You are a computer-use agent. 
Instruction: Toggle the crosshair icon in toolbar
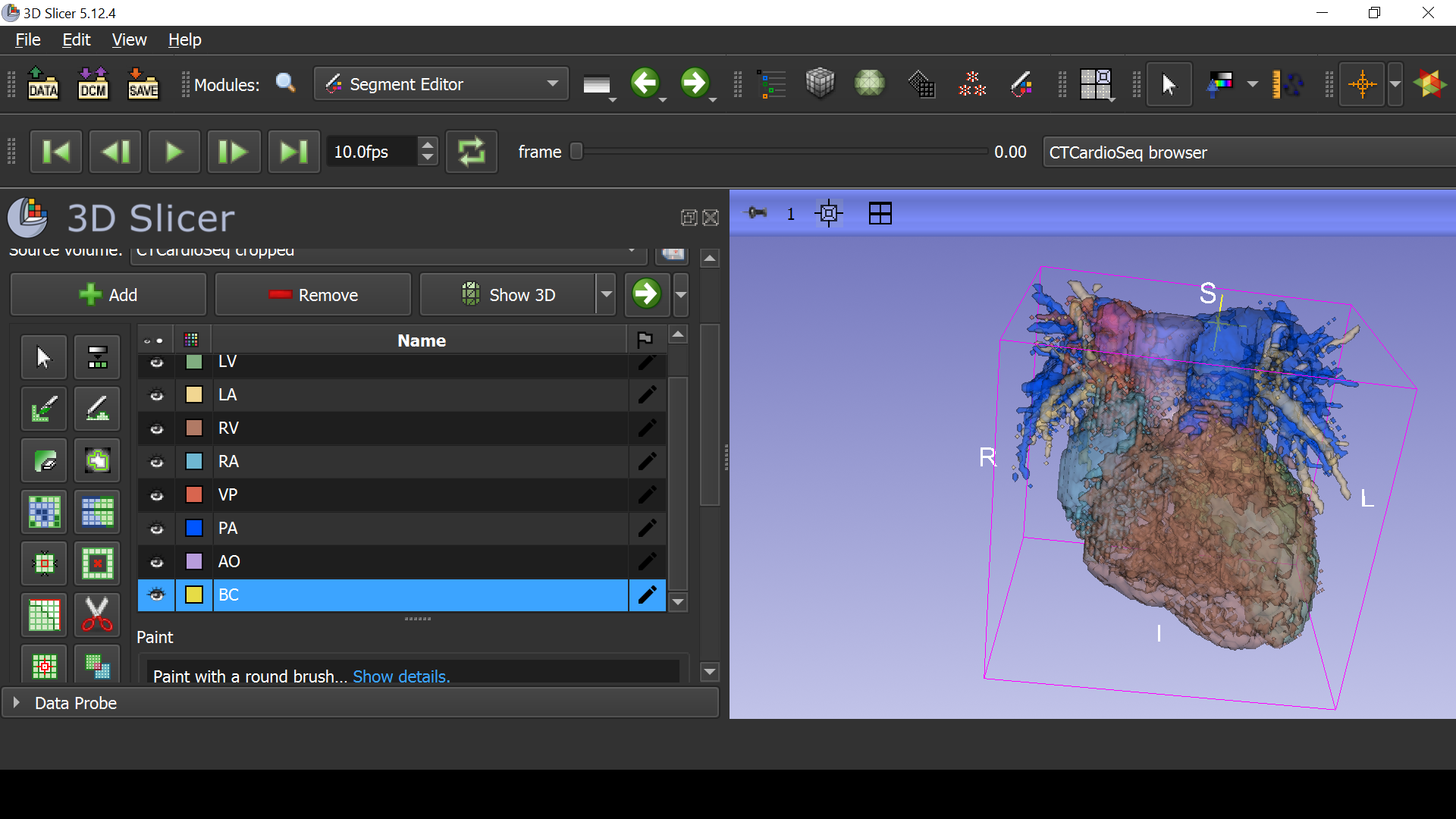1362,83
